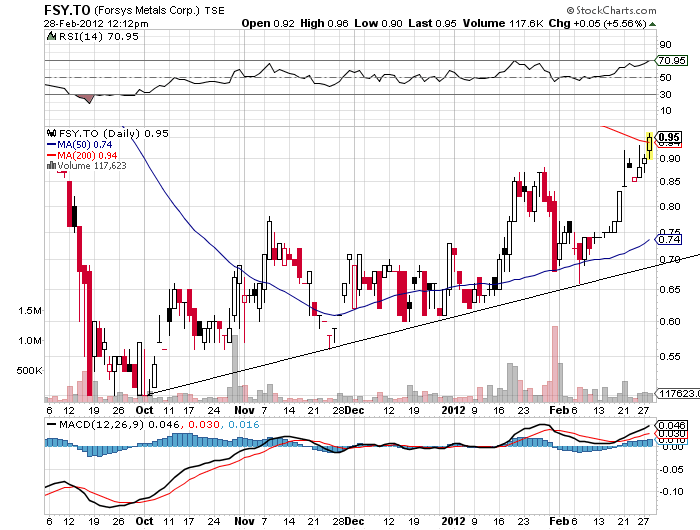Click the MACD signal value 0.030
The image size is (700, 530).
(204, 424)
